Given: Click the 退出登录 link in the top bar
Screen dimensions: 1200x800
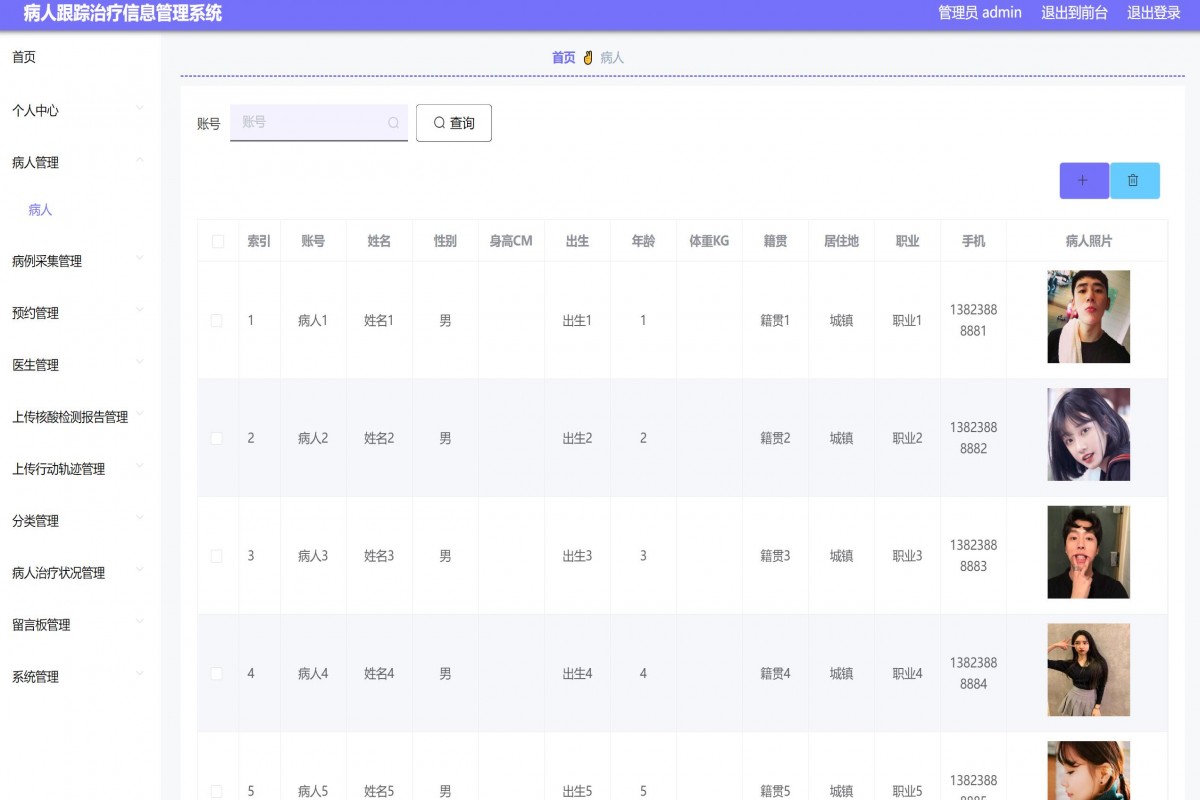Looking at the screenshot, I should tap(1156, 13).
